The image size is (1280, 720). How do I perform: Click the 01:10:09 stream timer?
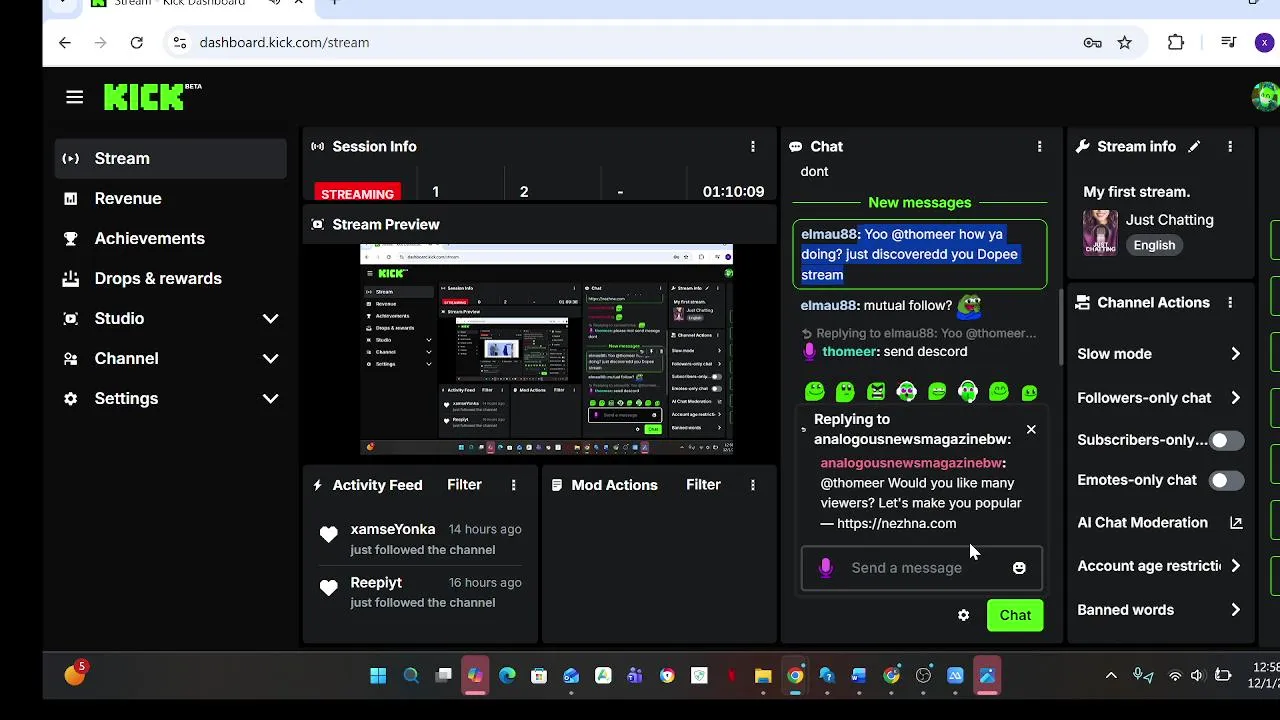coord(733,192)
